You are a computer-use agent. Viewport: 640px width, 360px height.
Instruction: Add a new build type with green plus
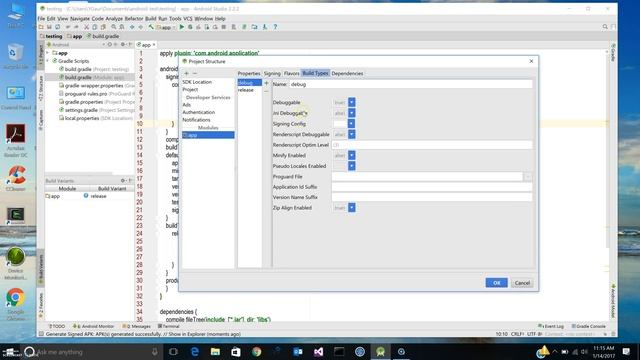tap(267, 83)
